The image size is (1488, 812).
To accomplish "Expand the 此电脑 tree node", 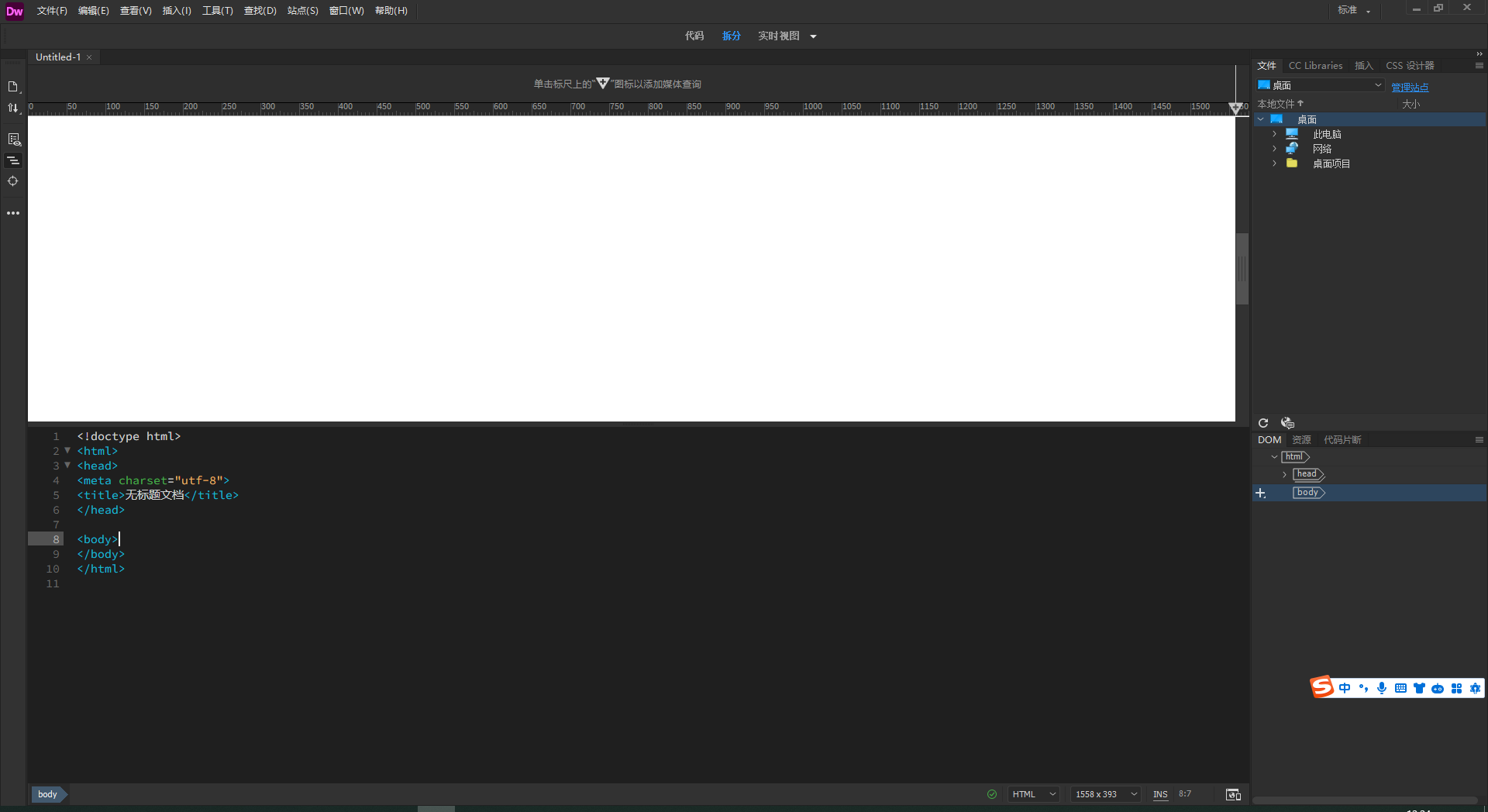I will click(1274, 134).
